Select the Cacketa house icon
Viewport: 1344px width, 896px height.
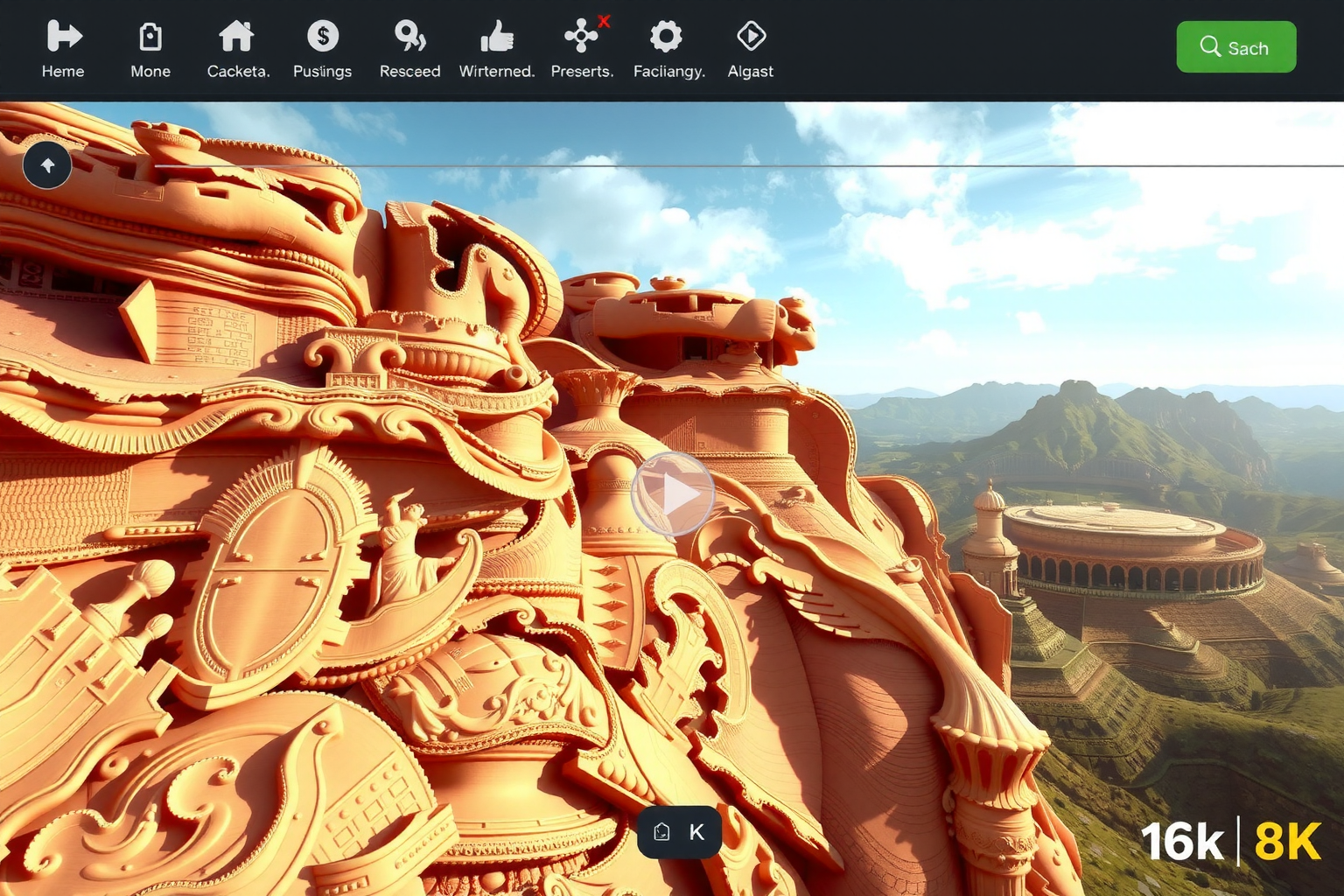236,37
